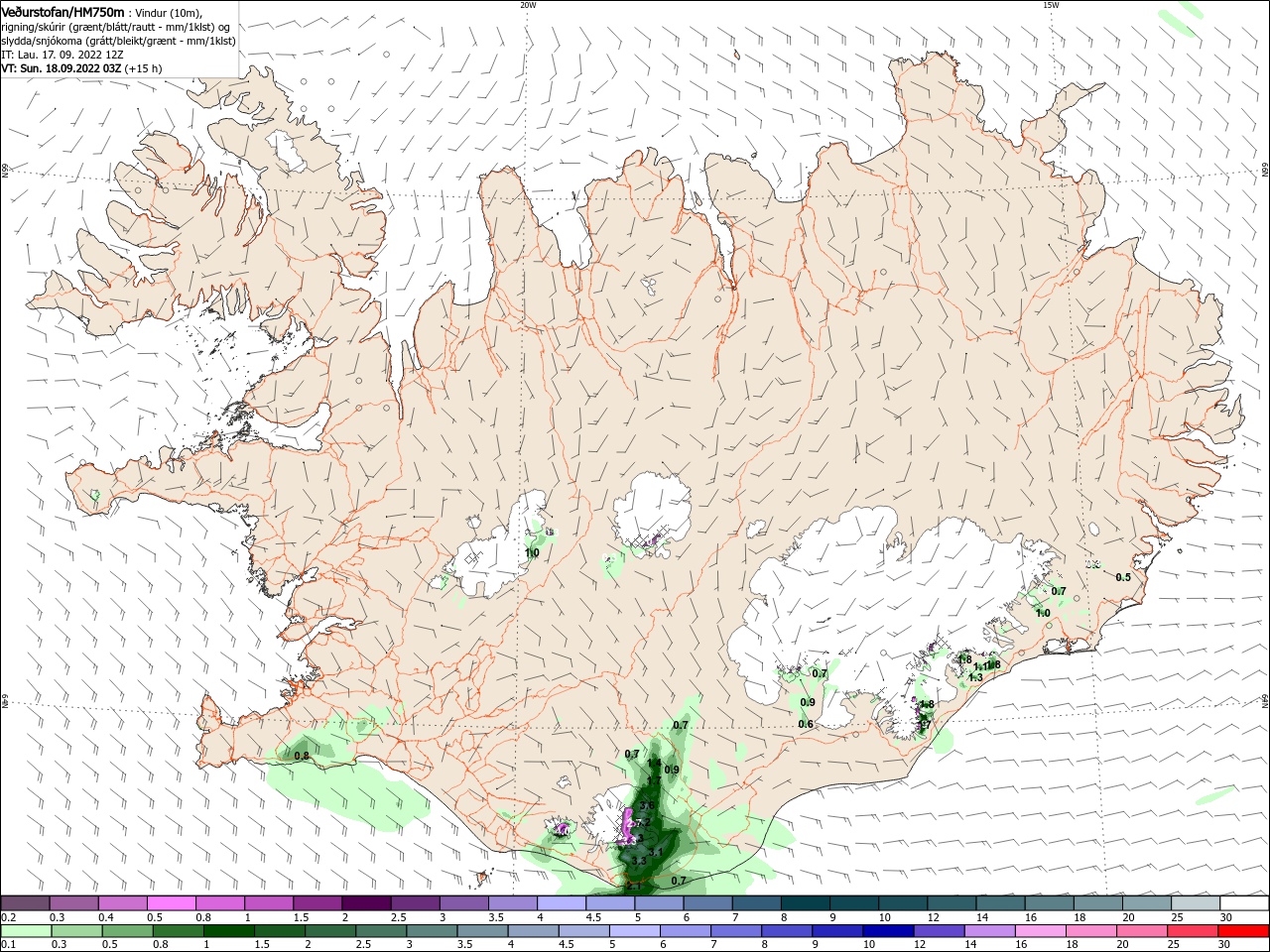Select dark teal upper swatch between 8 and 9

(x=806, y=903)
